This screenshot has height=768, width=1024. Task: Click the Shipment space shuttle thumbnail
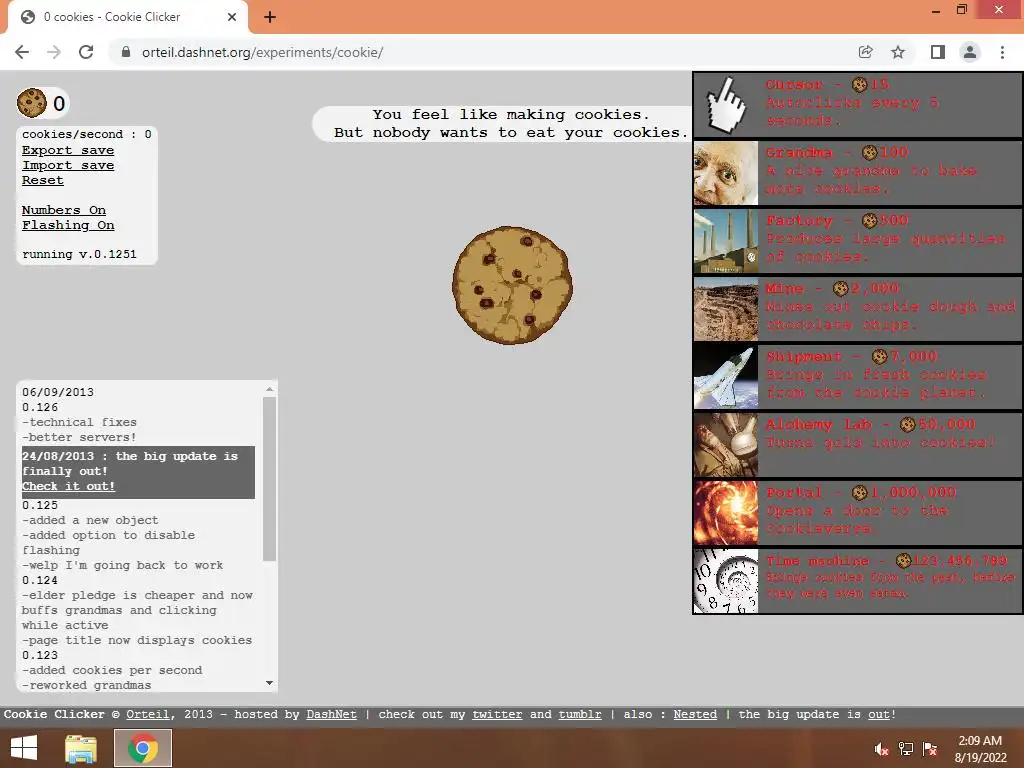[x=726, y=377]
